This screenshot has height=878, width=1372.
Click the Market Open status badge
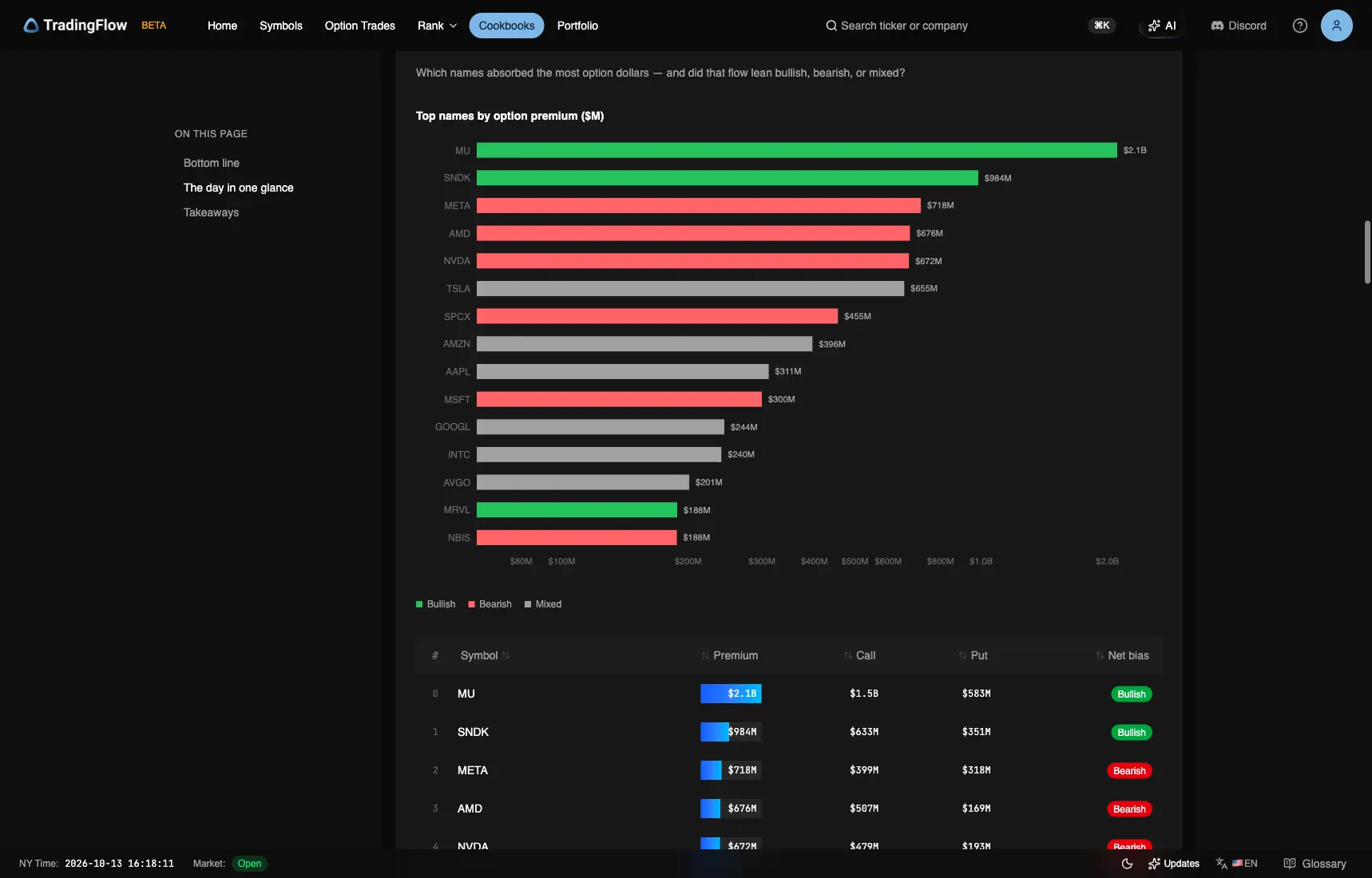tap(249, 864)
